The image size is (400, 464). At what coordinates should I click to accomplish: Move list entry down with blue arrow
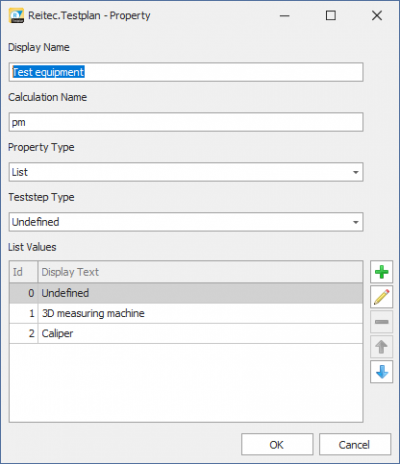click(381, 372)
